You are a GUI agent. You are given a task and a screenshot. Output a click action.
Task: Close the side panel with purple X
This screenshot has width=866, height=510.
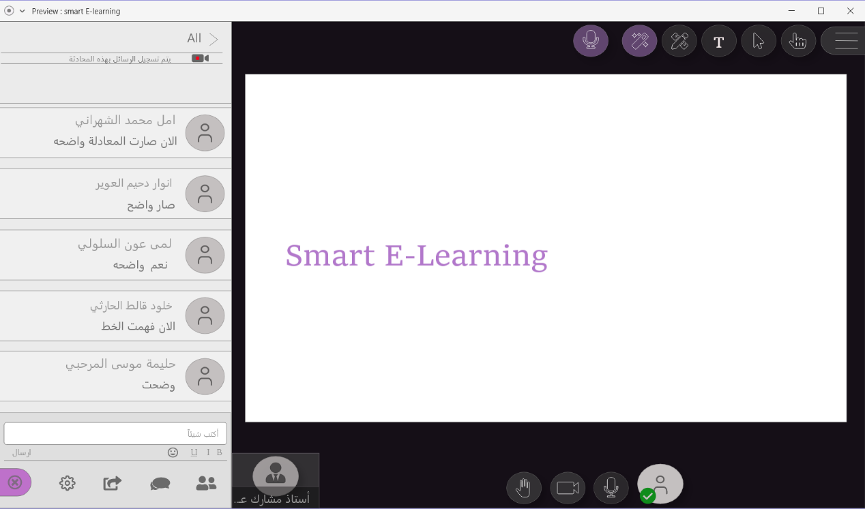(15, 482)
